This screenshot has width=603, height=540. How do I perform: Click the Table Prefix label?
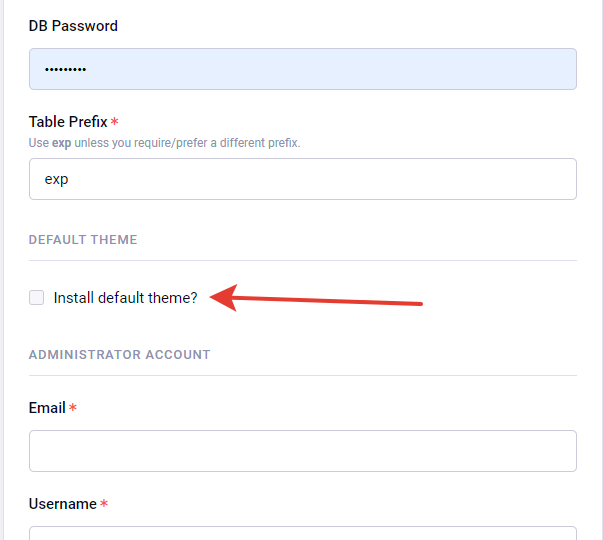click(x=67, y=122)
